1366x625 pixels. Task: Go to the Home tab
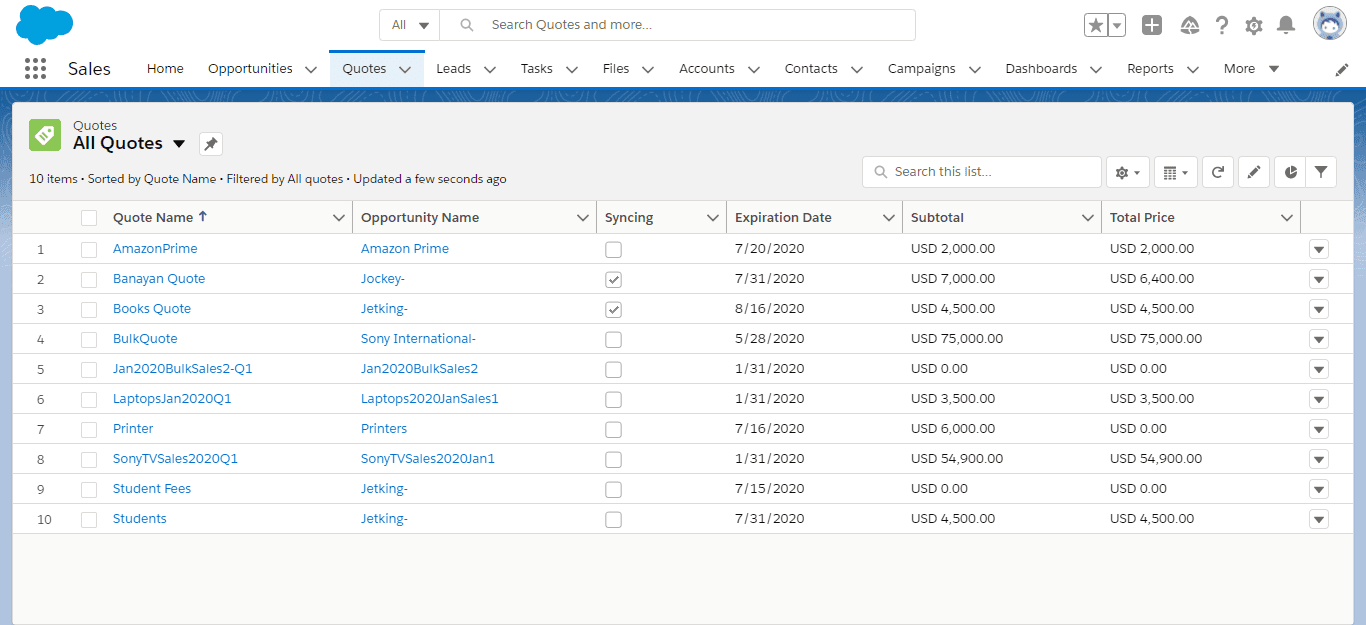[165, 69]
